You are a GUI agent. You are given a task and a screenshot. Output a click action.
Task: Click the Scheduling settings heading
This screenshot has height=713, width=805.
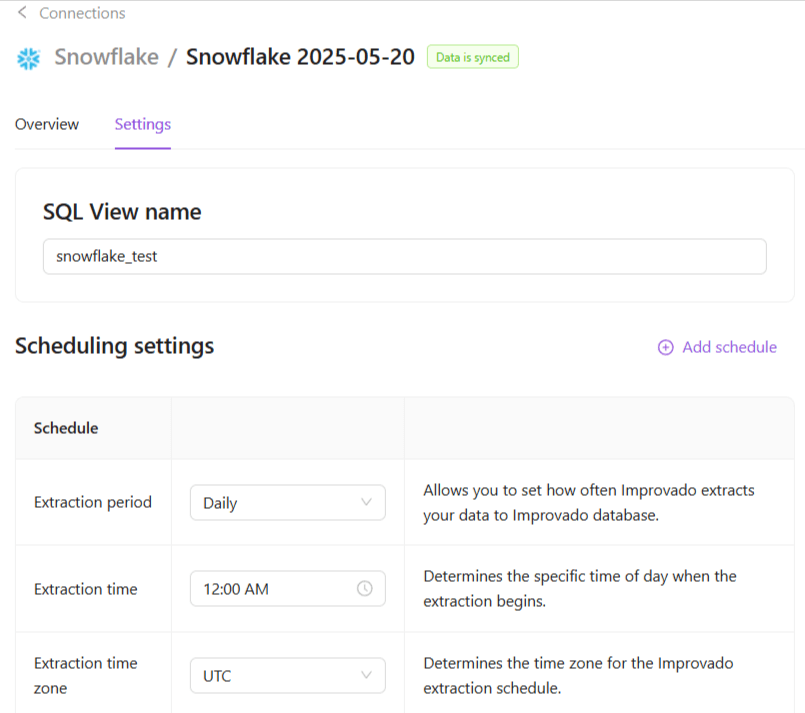(115, 346)
